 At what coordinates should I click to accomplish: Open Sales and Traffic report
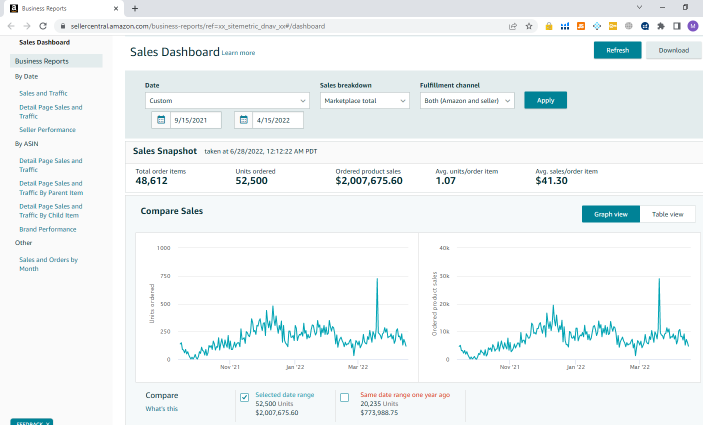43,93
